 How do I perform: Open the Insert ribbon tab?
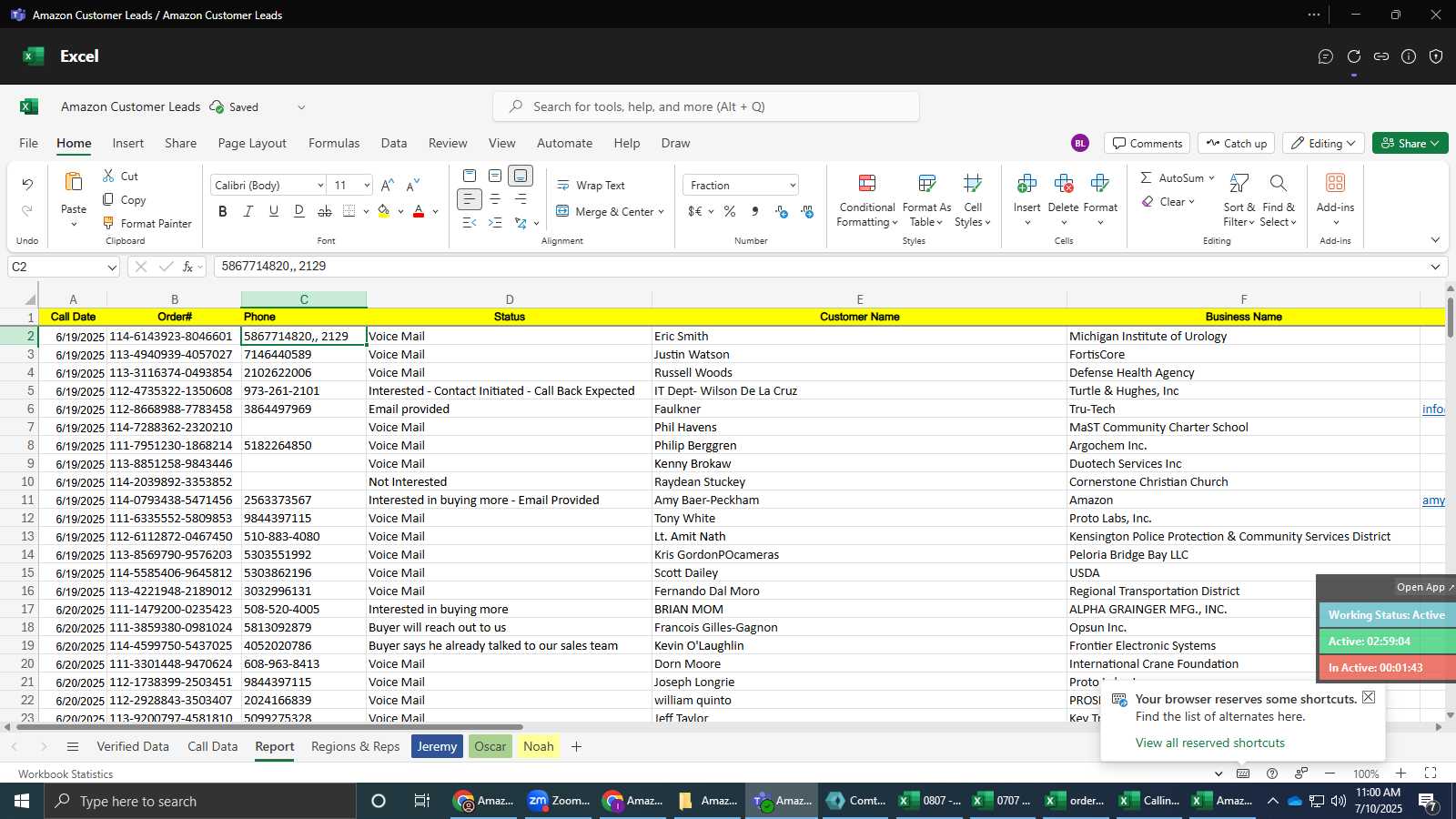[128, 143]
